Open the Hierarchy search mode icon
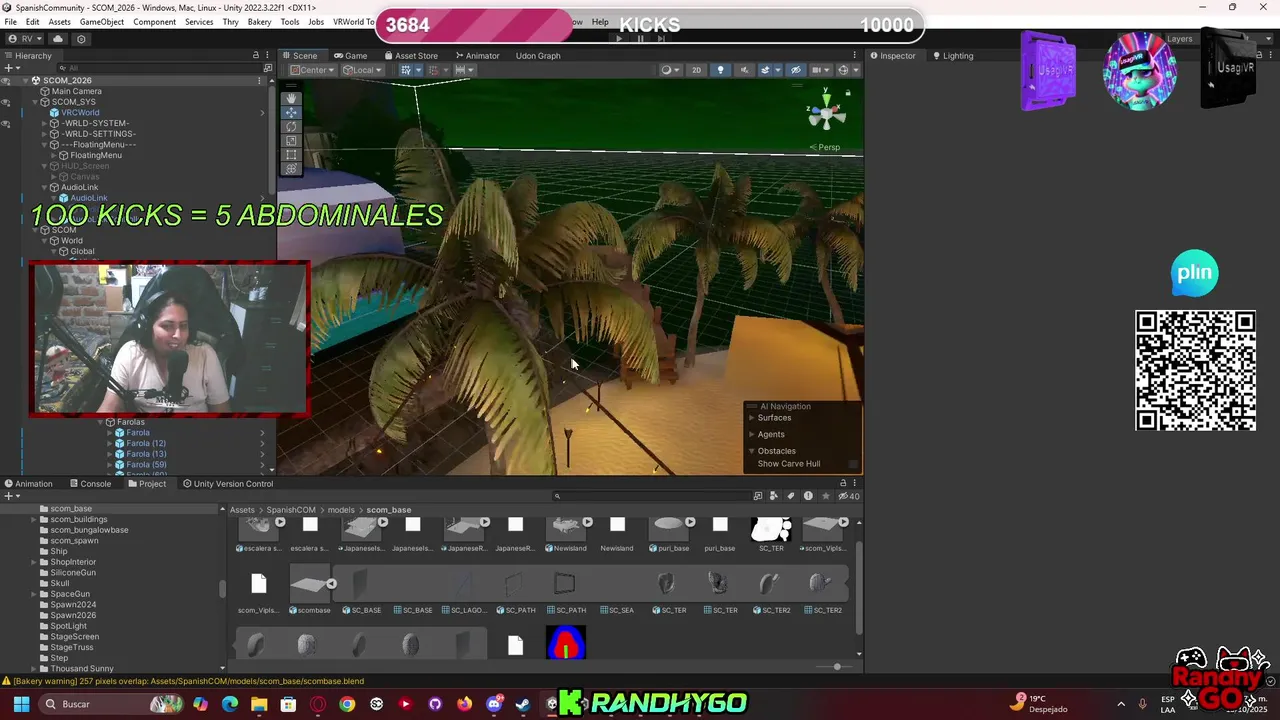Image resolution: width=1280 pixels, height=720 pixels. click(267, 68)
